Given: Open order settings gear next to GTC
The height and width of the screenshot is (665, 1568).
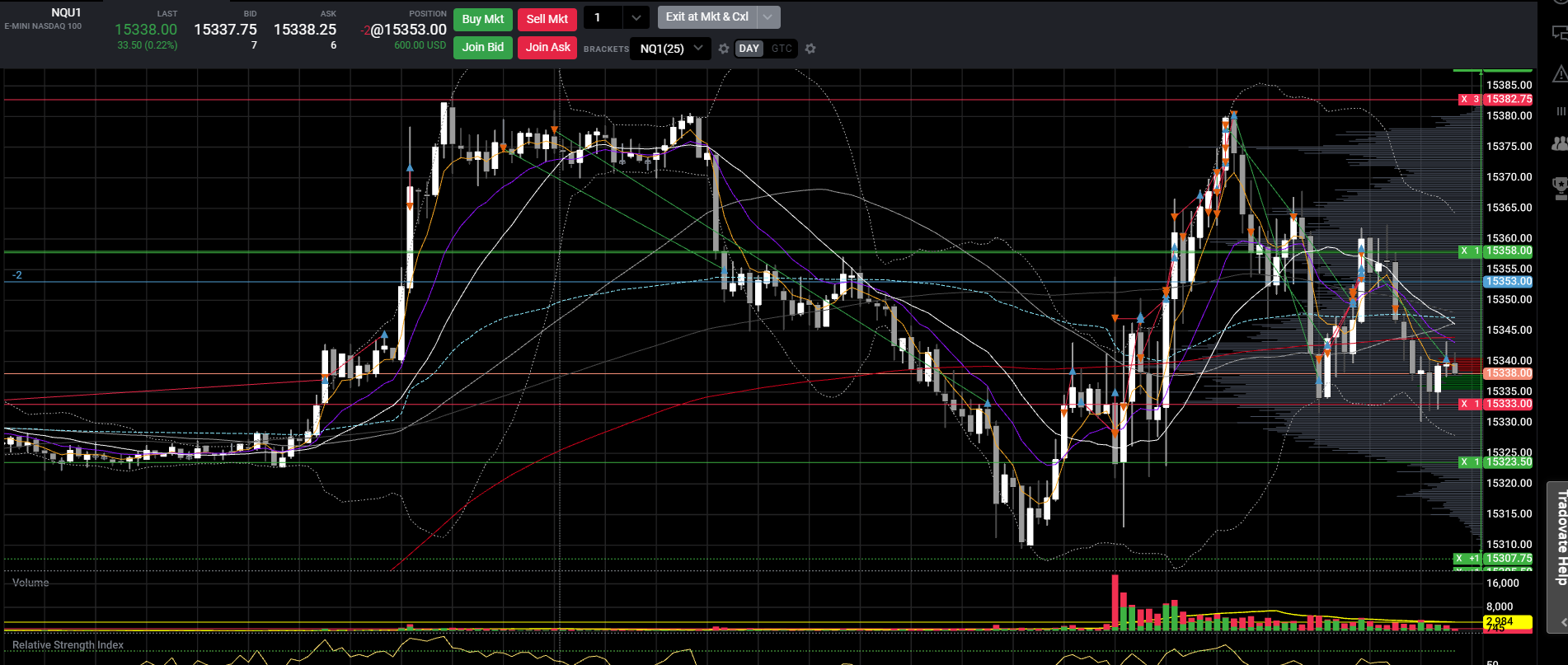Looking at the screenshot, I should pyautogui.click(x=810, y=49).
